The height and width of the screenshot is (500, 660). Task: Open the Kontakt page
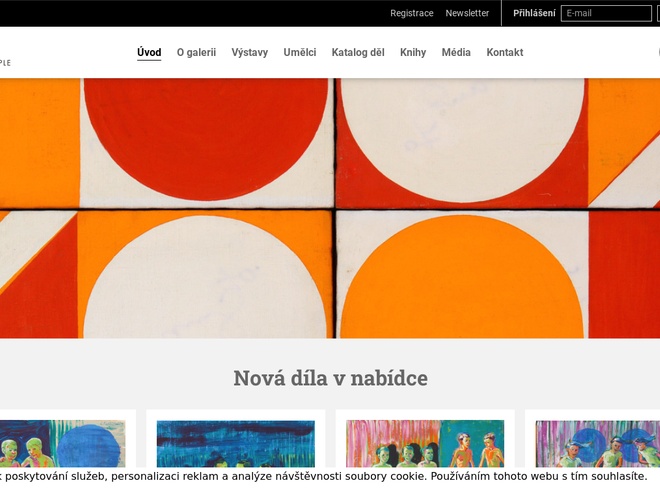click(505, 53)
